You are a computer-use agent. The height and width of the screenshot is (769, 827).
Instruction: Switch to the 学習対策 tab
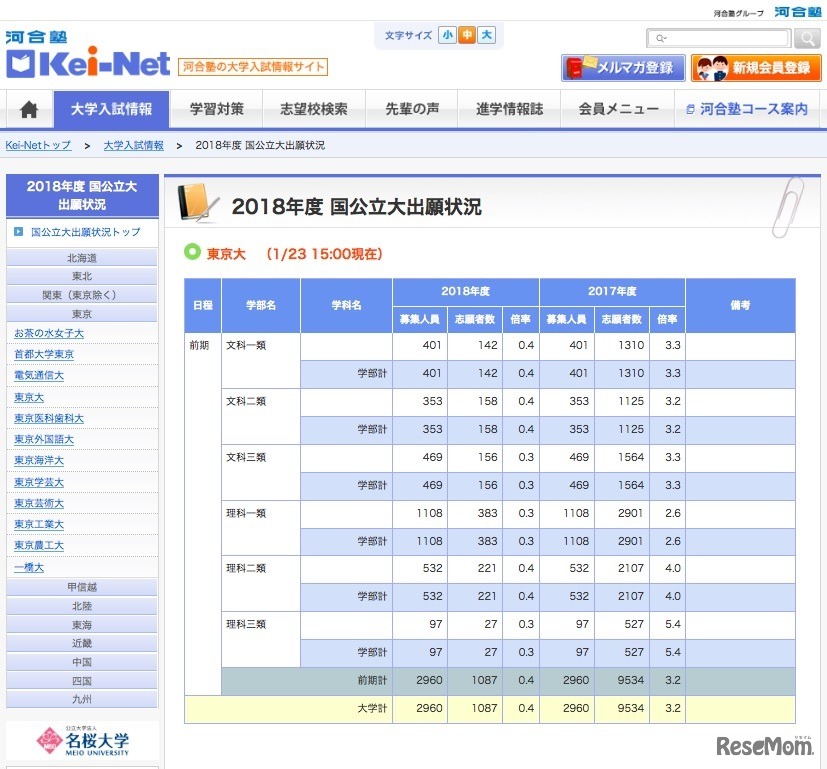pyautogui.click(x=215, y=110)
